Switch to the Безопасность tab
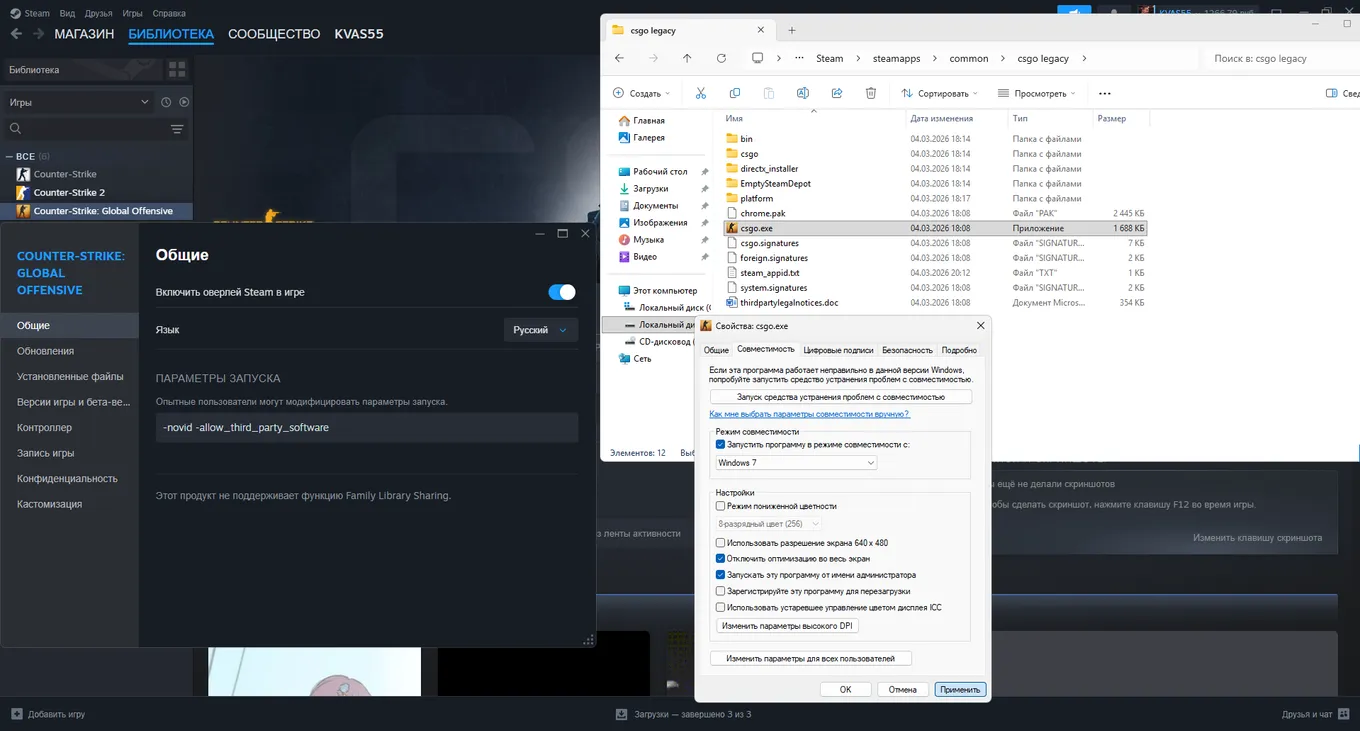The image size is (1360, 731). pos(907,350)
